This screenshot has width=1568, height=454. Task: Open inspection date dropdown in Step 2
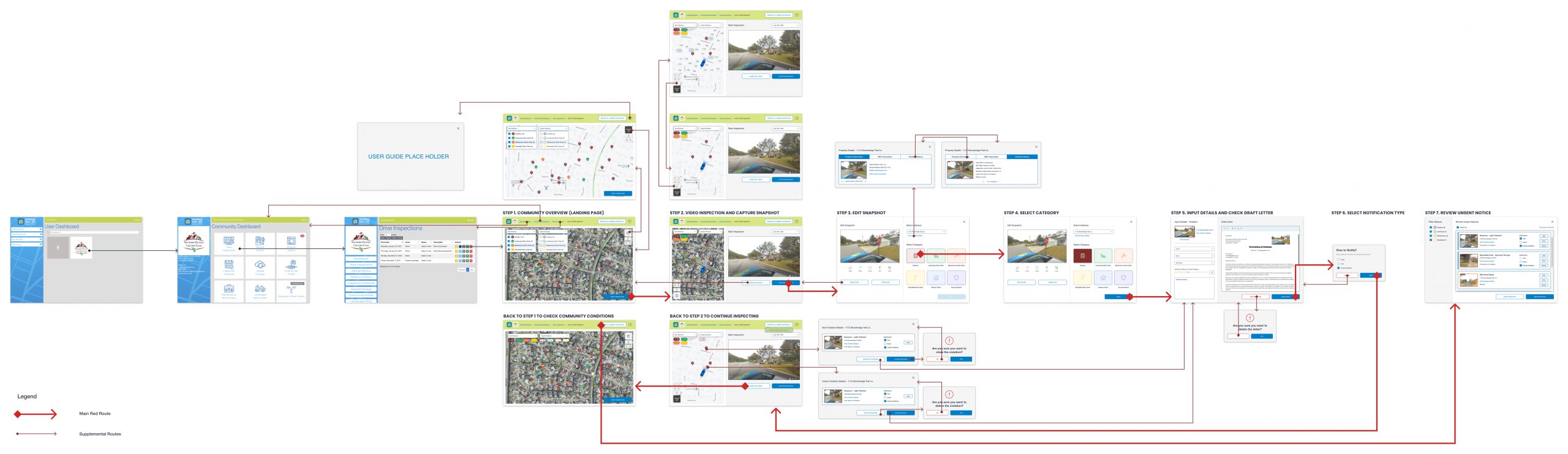pyautogui.click(x=786, y=231)
